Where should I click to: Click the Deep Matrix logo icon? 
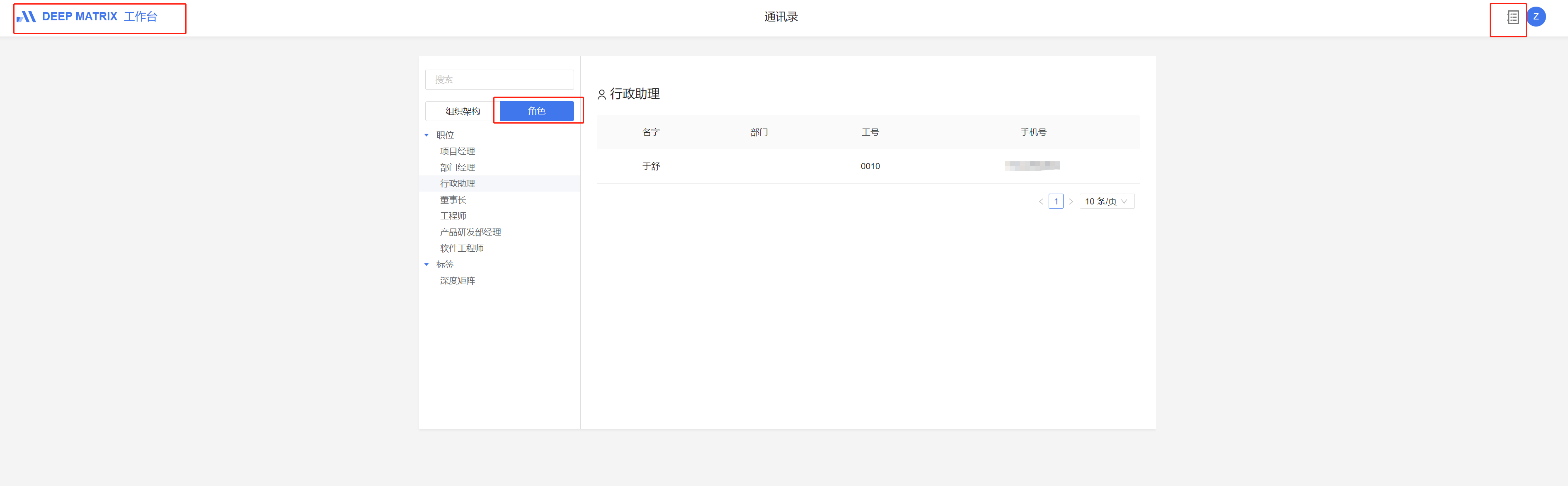26,17
